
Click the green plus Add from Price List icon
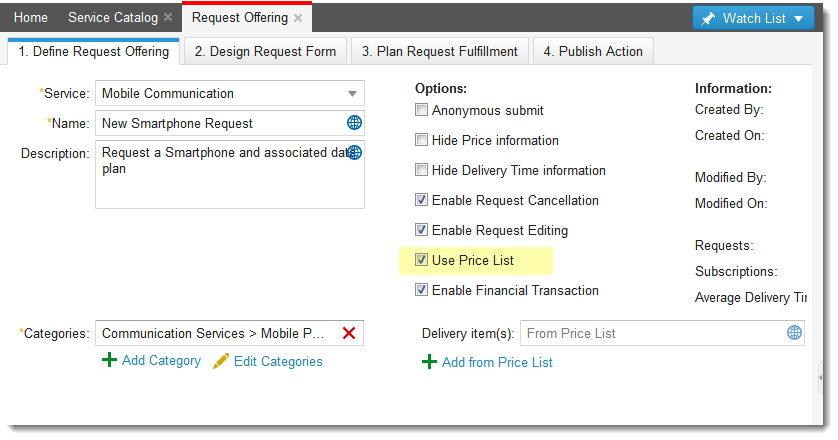coord(429,362)
